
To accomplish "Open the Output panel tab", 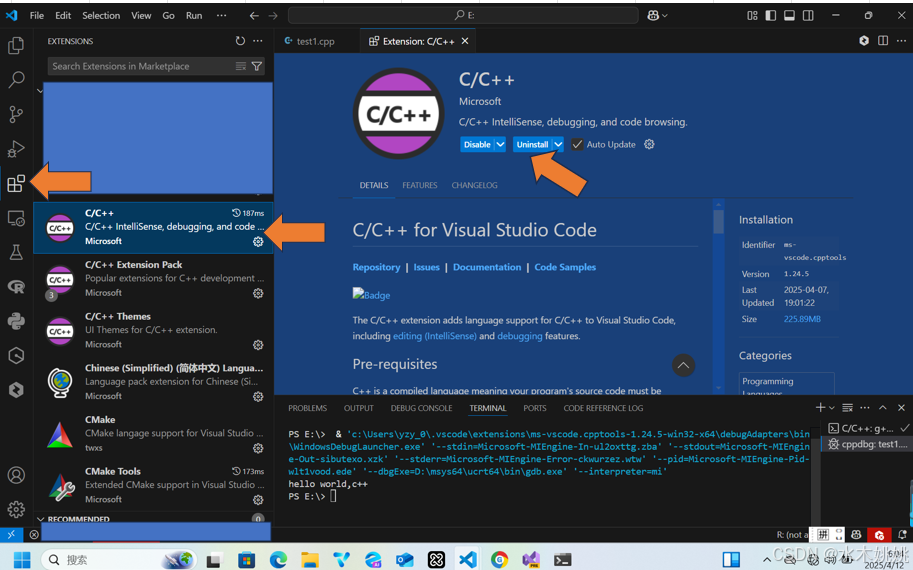I will (359, 408).
